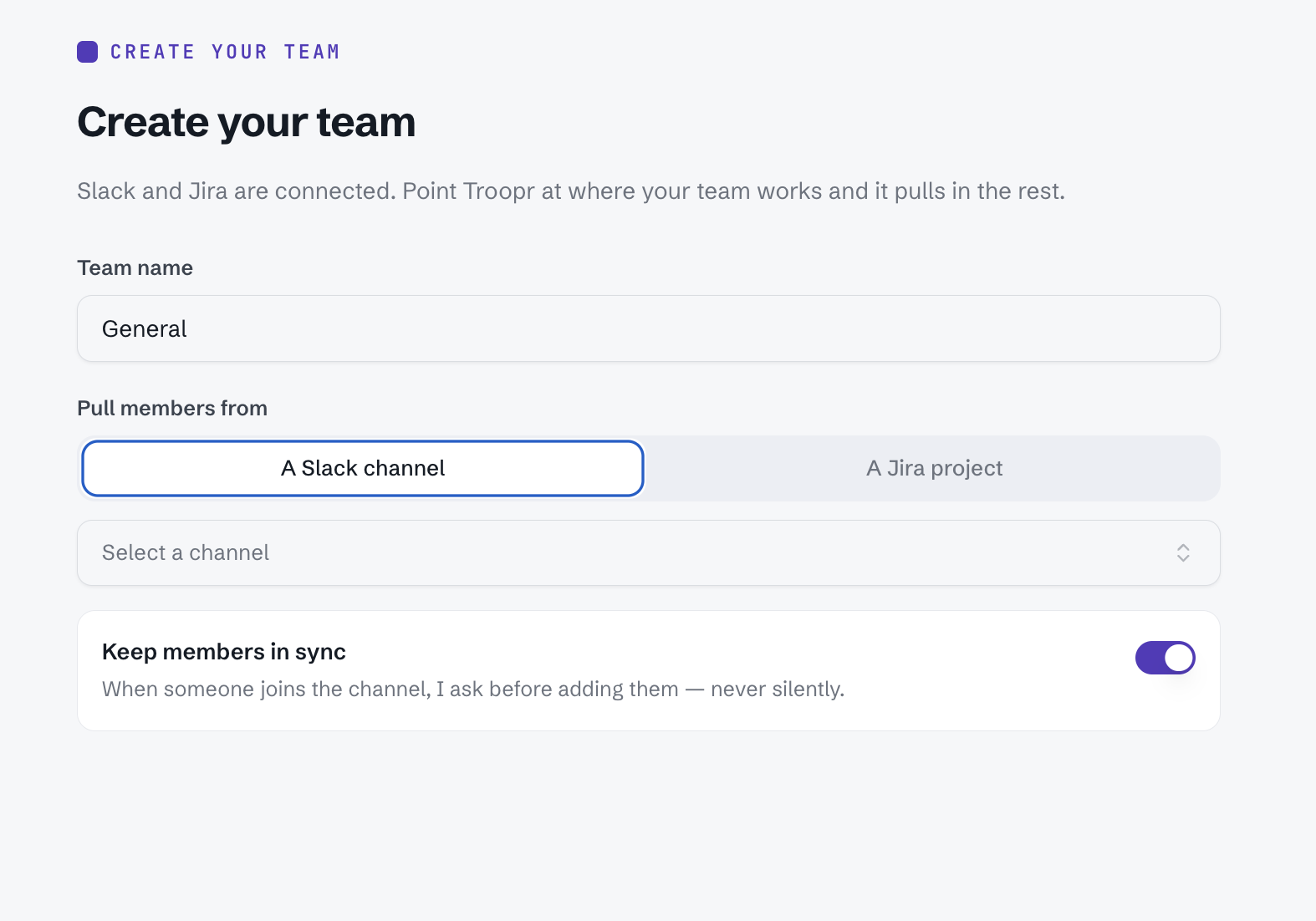Image resolution: width=1316 pixels, height=921 pixels.
Task: Click the Team name field label
Action: tap(135, 267)
